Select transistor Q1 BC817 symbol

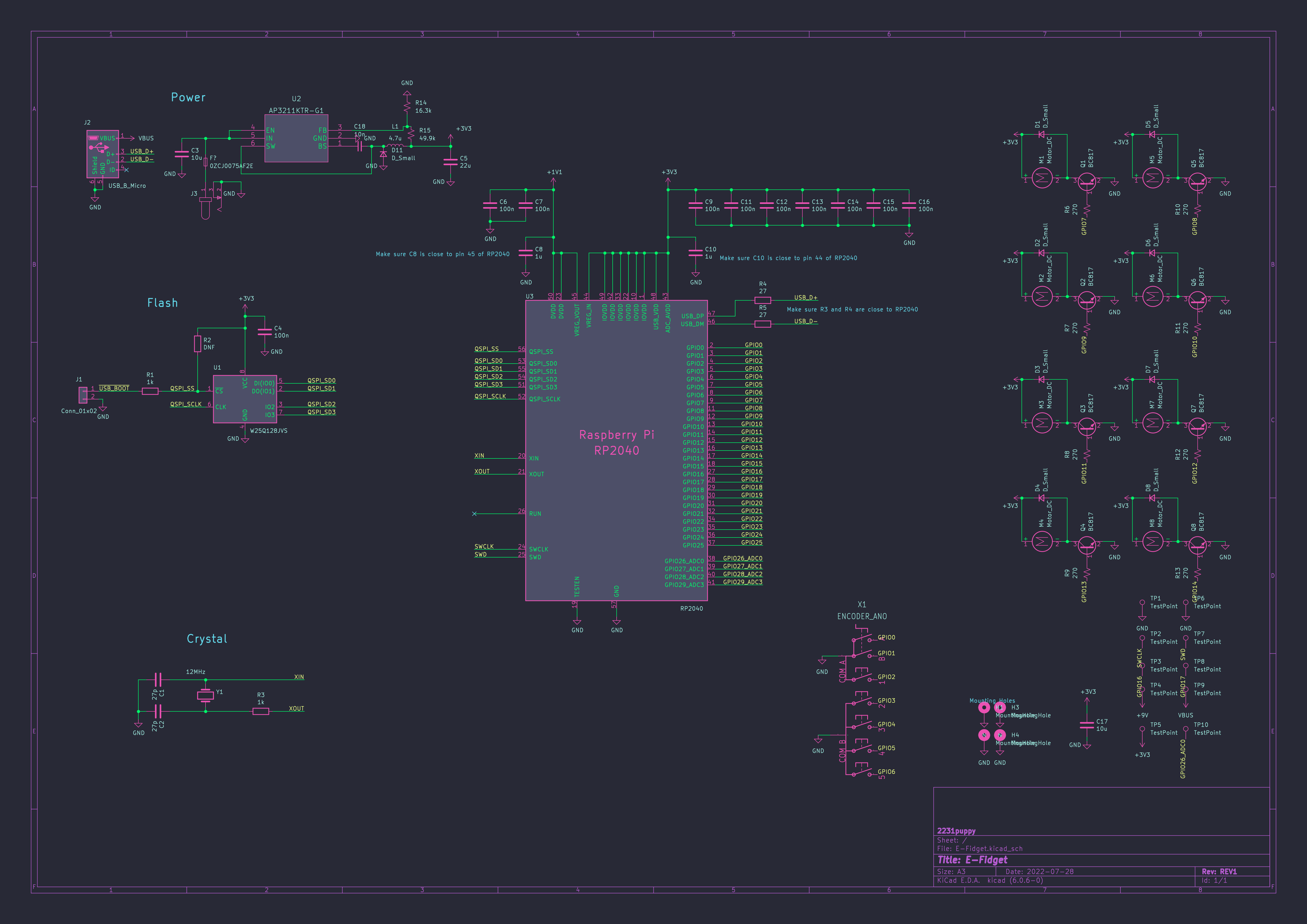(x=1087, y=182)
